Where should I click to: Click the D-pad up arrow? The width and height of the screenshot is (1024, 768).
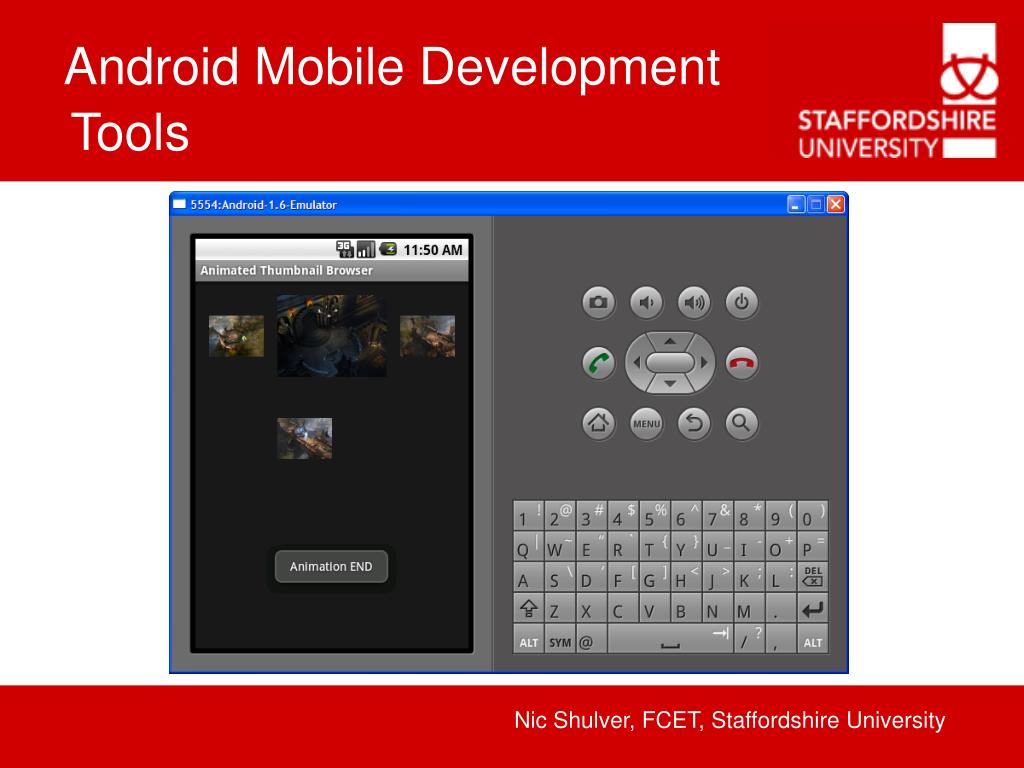click(670, 341)
